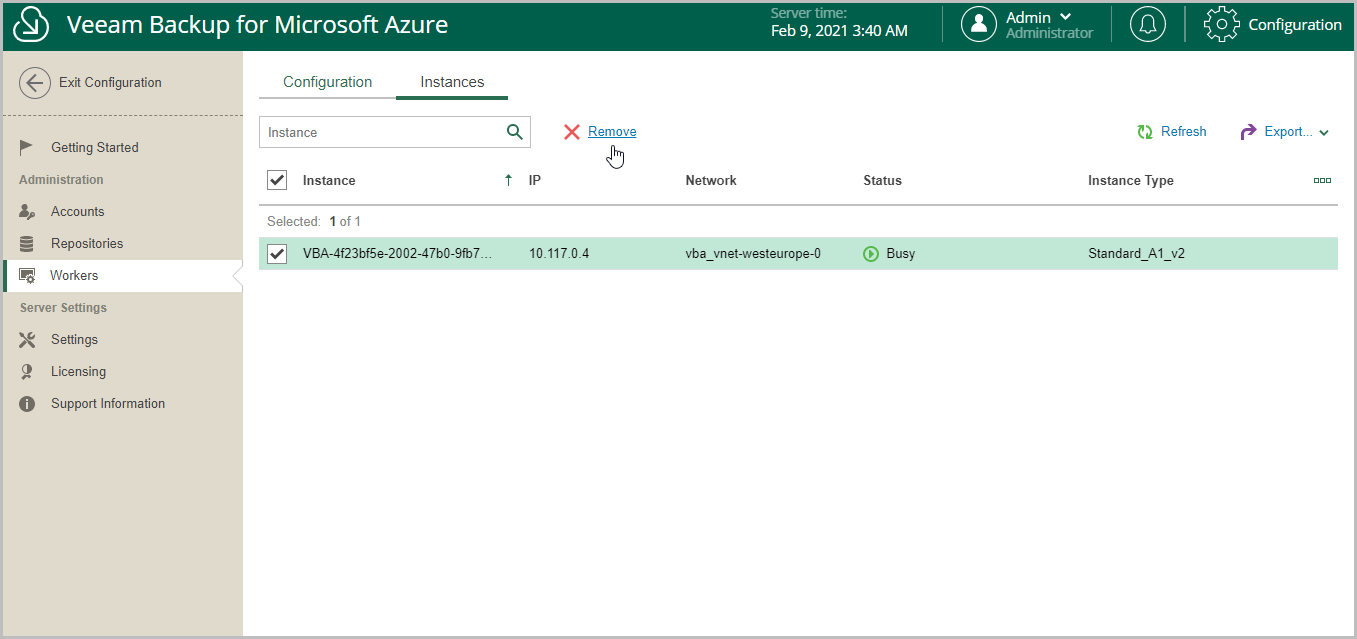Viewport: 1357px width, 639px height.
Task: Click the Admin user avatar icon
Action: pos(979,25)
